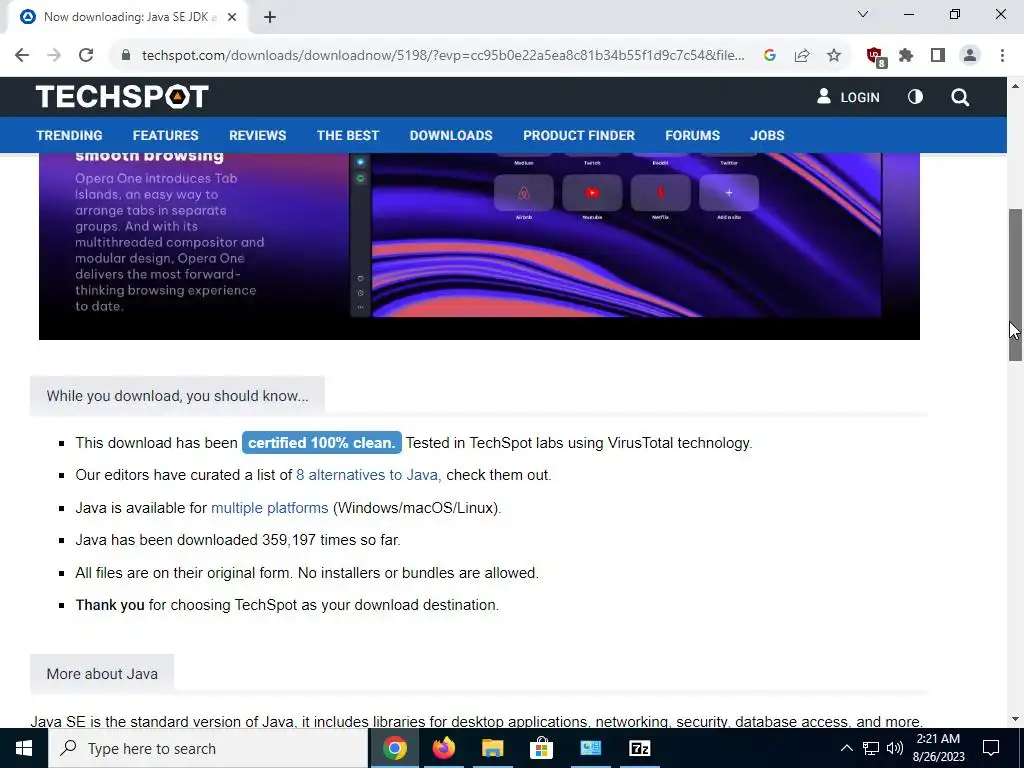The width and height of the screenshot is (1024, 768).
Task: Open File Explorer from the taskbar
Action: [492, 748]
